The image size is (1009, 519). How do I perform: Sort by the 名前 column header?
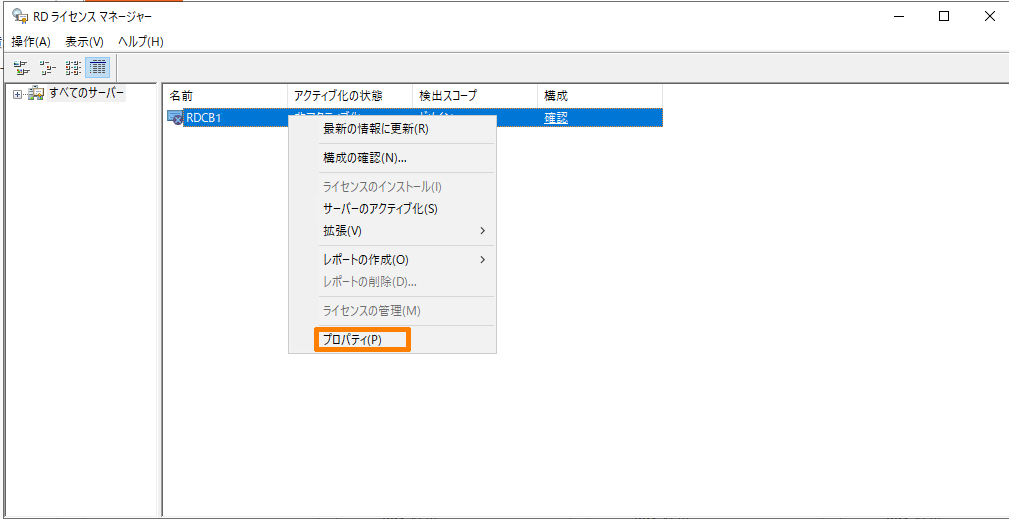225,96
